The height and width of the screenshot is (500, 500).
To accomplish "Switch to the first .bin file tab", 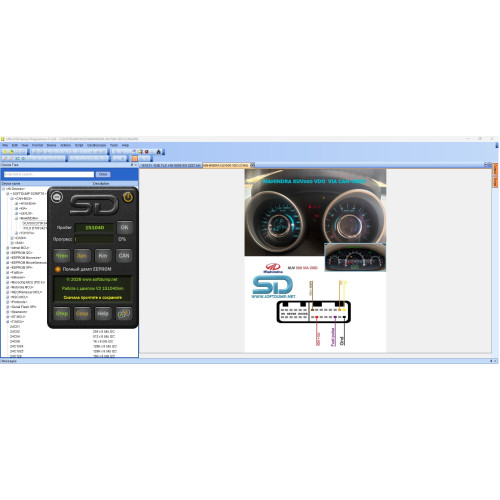I will tap(170, 165).
